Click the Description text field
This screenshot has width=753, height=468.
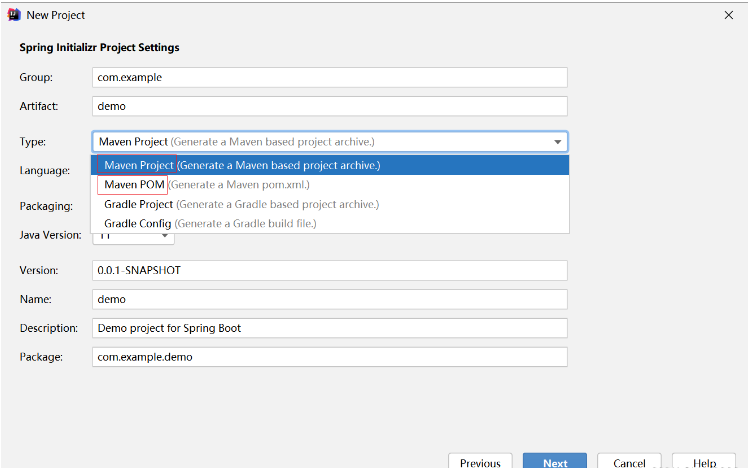[330, 328]
